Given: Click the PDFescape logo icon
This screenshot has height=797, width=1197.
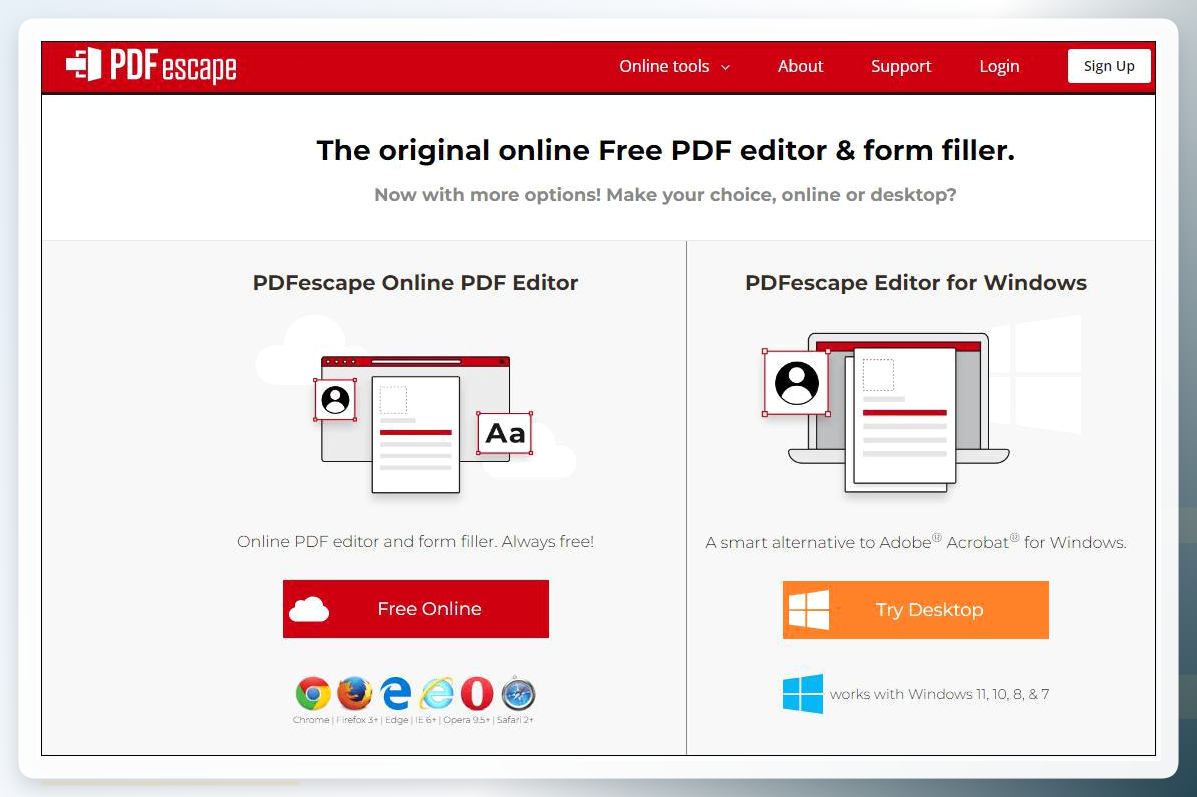Looking at the screenshot, I should (83, 64).
